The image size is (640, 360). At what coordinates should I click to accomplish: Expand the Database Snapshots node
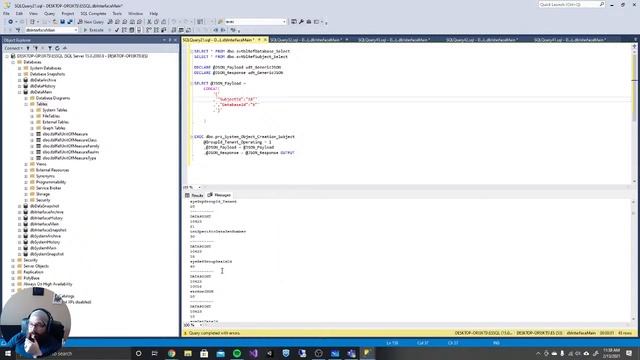(19, 74)
